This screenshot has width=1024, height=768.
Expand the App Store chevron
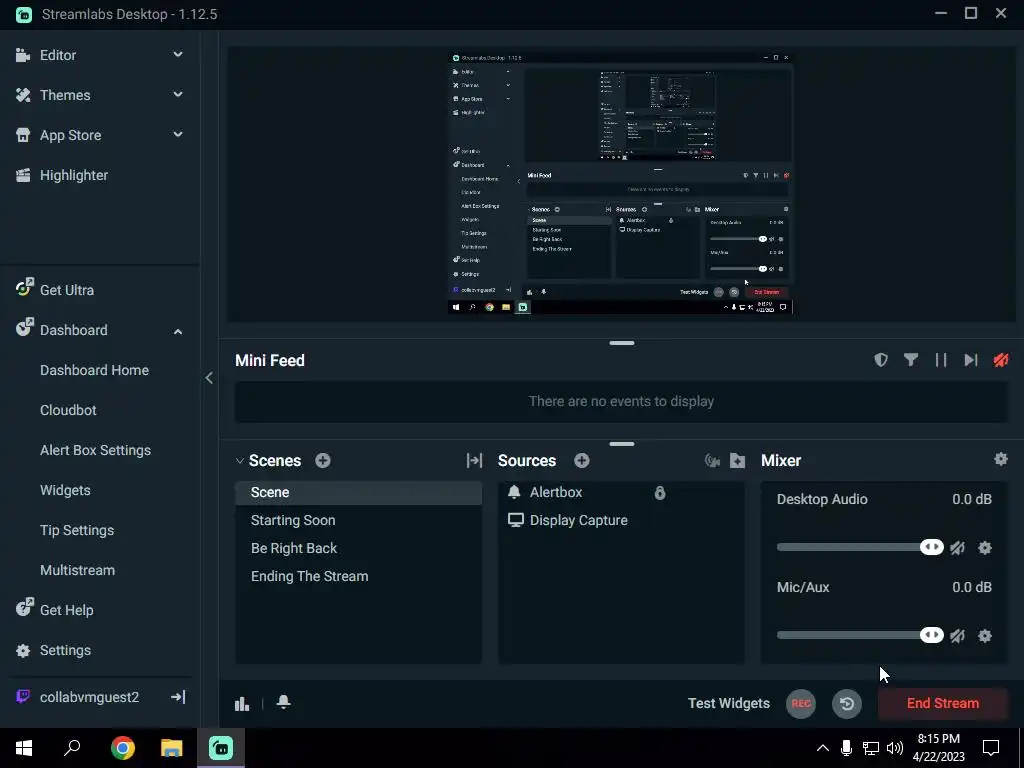tap(178, 135)
